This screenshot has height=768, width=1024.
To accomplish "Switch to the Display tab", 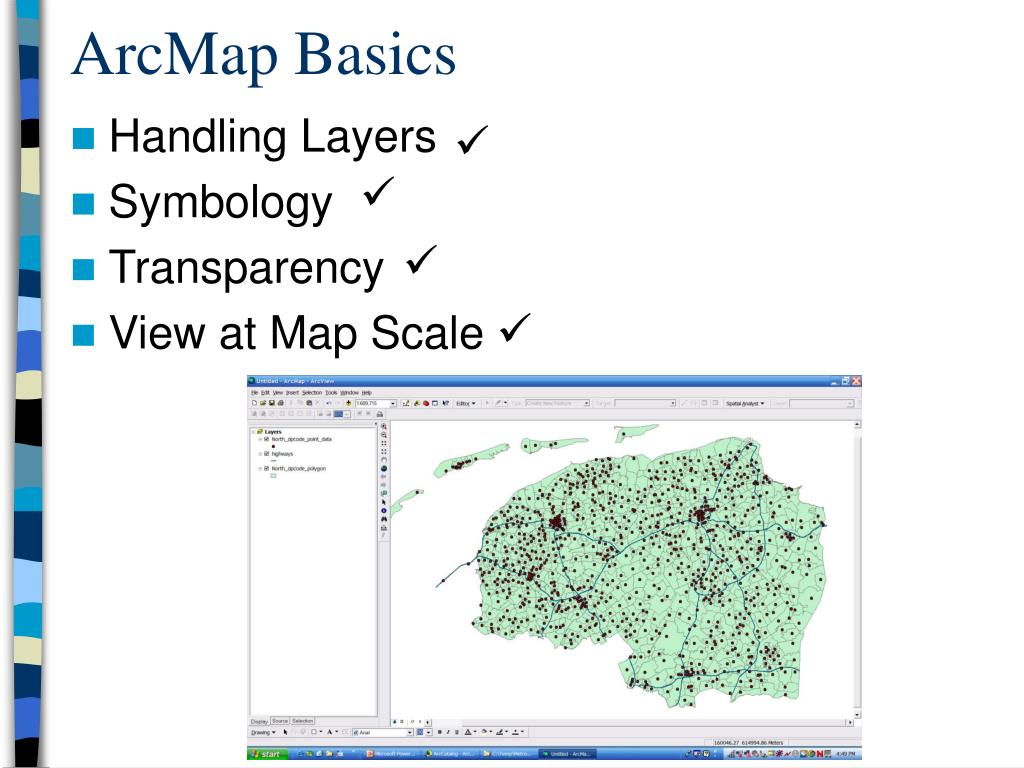I will [x=259, y=722].
